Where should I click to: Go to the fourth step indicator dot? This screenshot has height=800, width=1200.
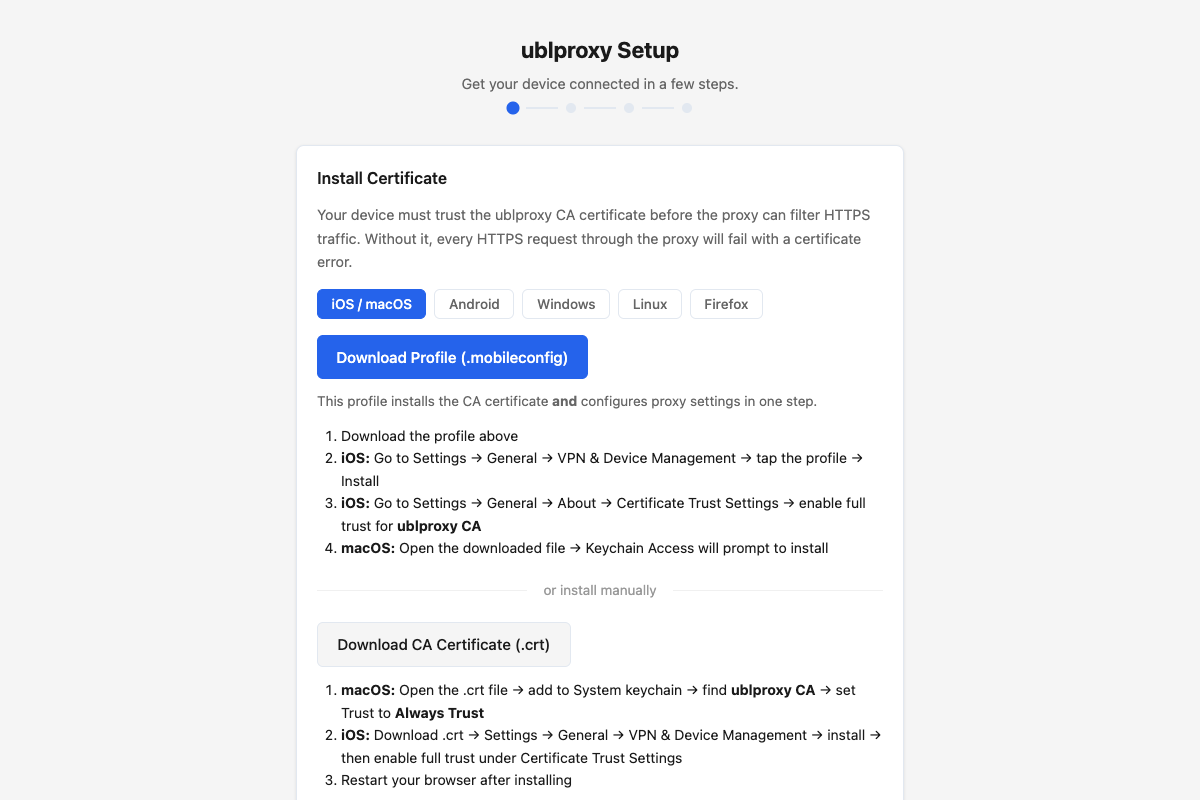pyautogui.click(x=687, y=108)
